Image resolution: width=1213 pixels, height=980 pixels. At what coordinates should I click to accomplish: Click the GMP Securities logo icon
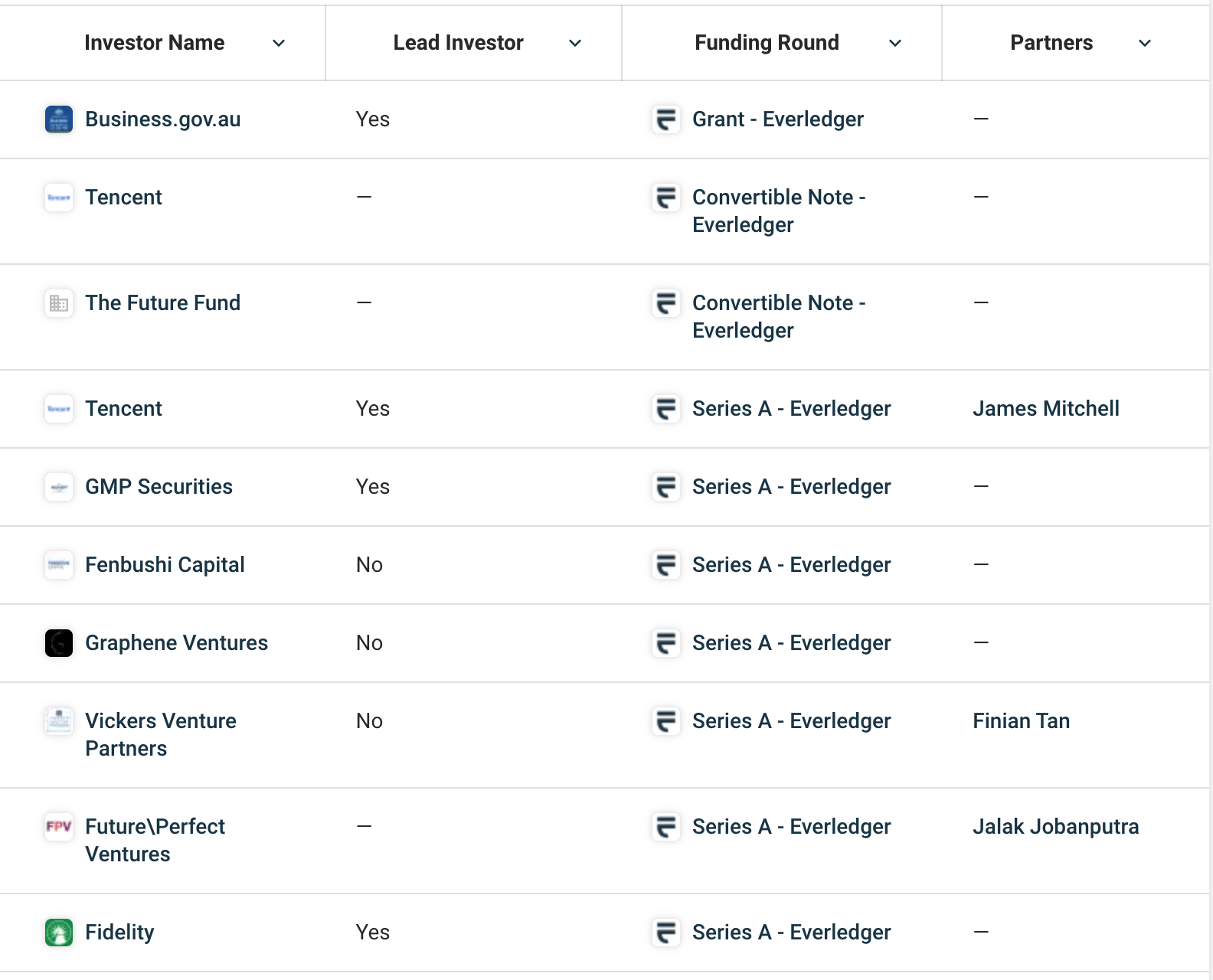(x=59, y=487)
